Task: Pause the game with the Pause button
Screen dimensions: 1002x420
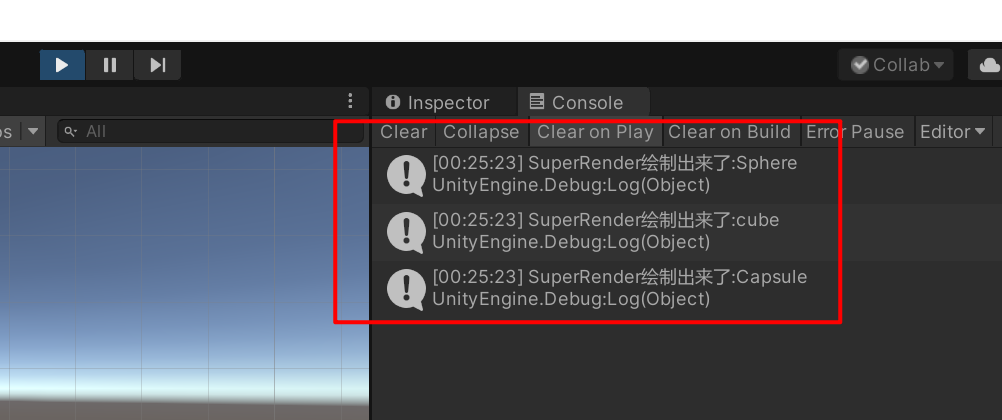Action: pyautogui.click(x=110, y=65)
